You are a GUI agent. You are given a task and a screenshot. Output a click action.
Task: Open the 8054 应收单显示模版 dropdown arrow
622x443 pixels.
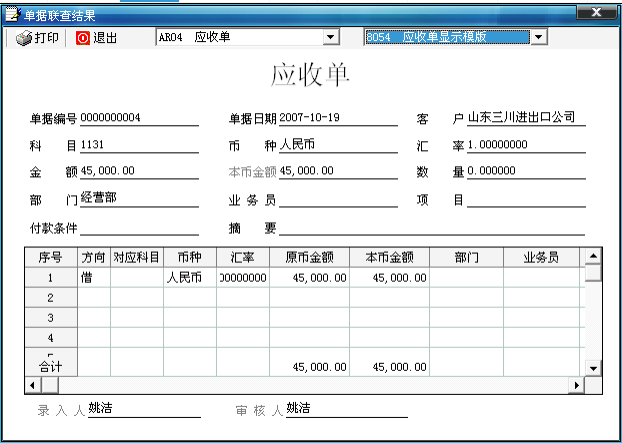(x=538, y=38)
